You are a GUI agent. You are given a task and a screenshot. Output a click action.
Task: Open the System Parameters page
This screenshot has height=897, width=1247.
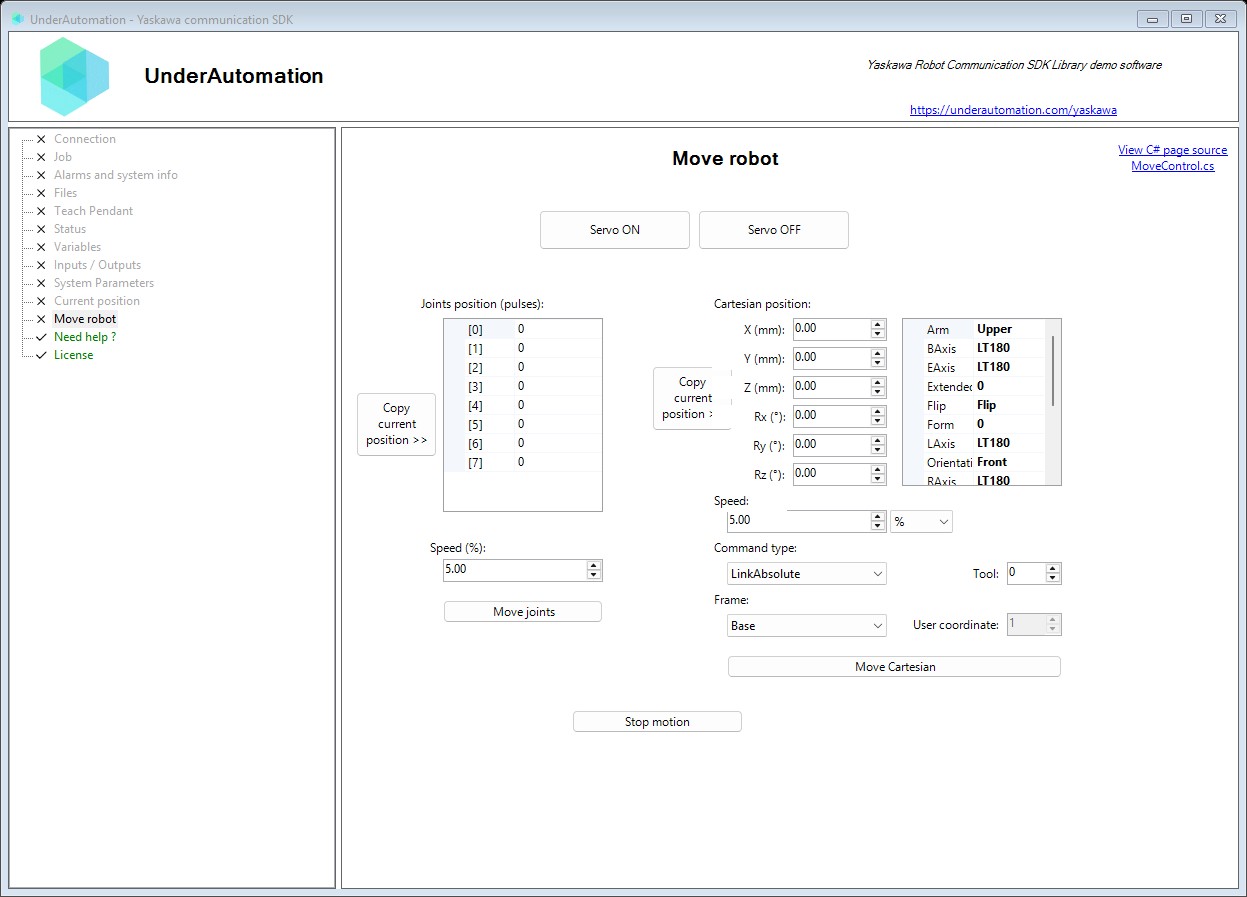click(x=104, y=283)
